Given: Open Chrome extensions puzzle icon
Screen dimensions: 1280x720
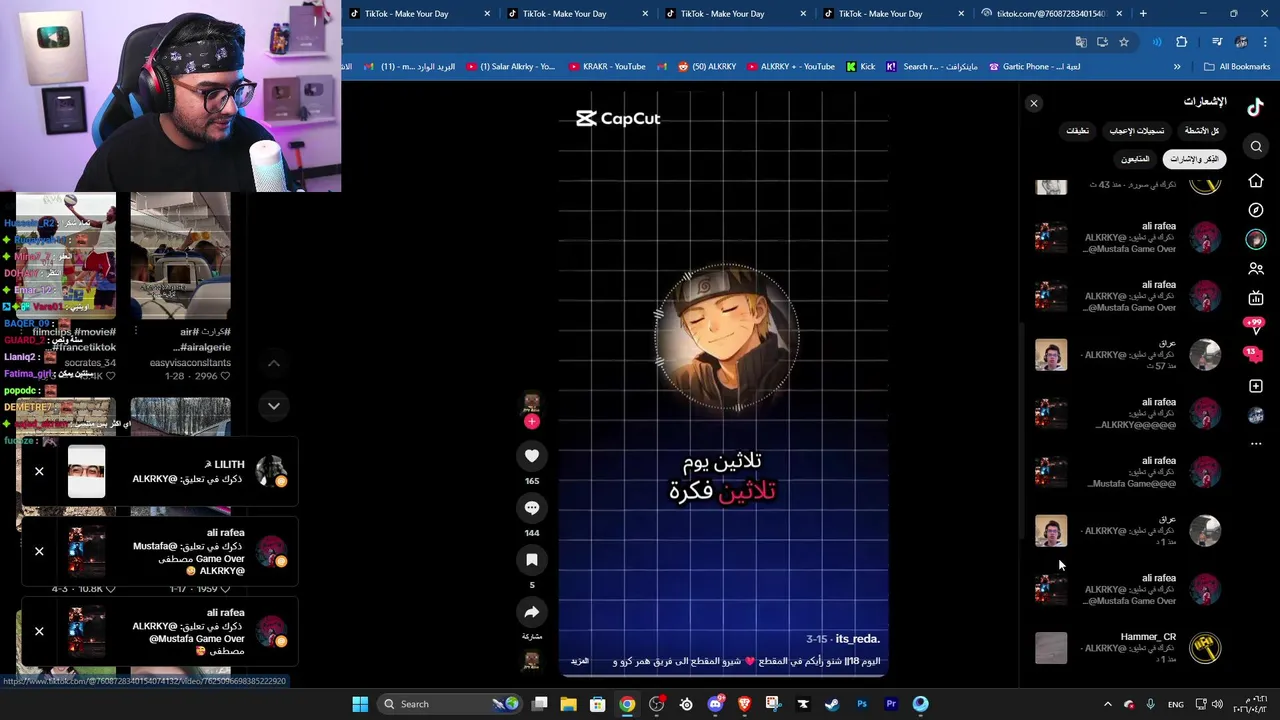Looking at the screenshot, I should (1182, 42).
